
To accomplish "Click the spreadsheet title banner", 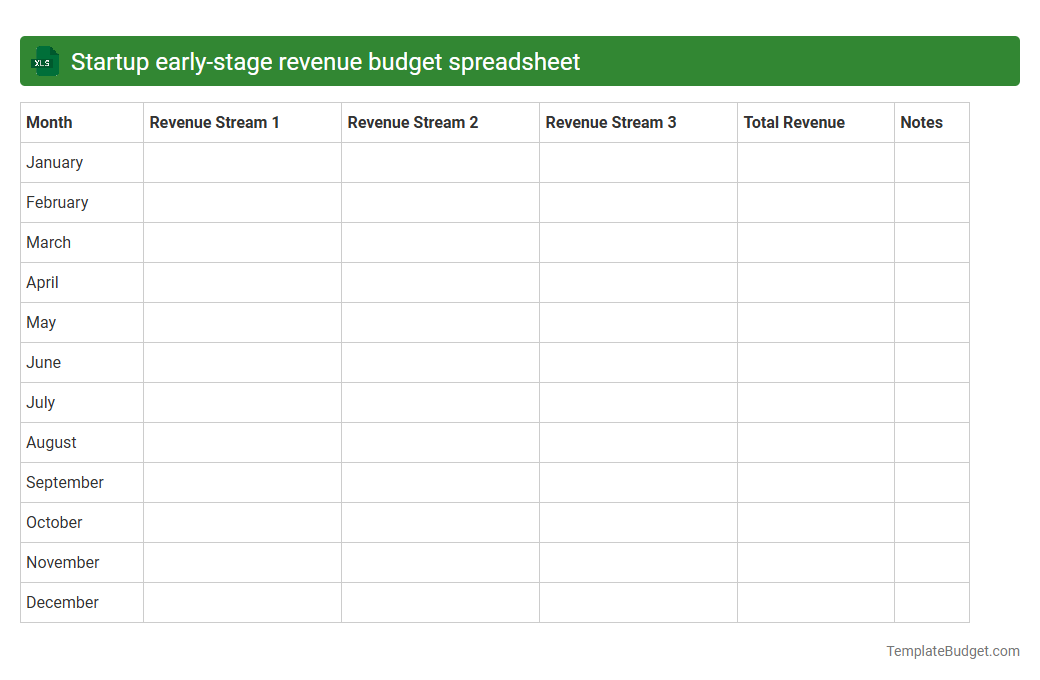I will pos(520,61).
